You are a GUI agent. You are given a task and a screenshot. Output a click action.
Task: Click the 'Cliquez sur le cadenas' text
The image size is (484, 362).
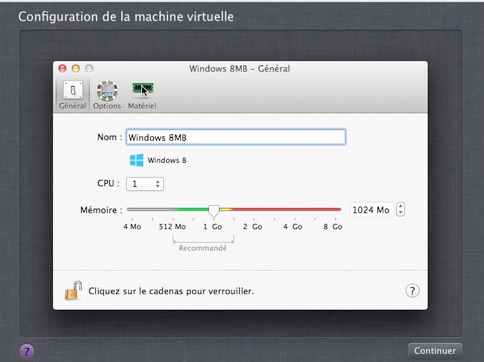pyautogui.click(x=171, y=291)
